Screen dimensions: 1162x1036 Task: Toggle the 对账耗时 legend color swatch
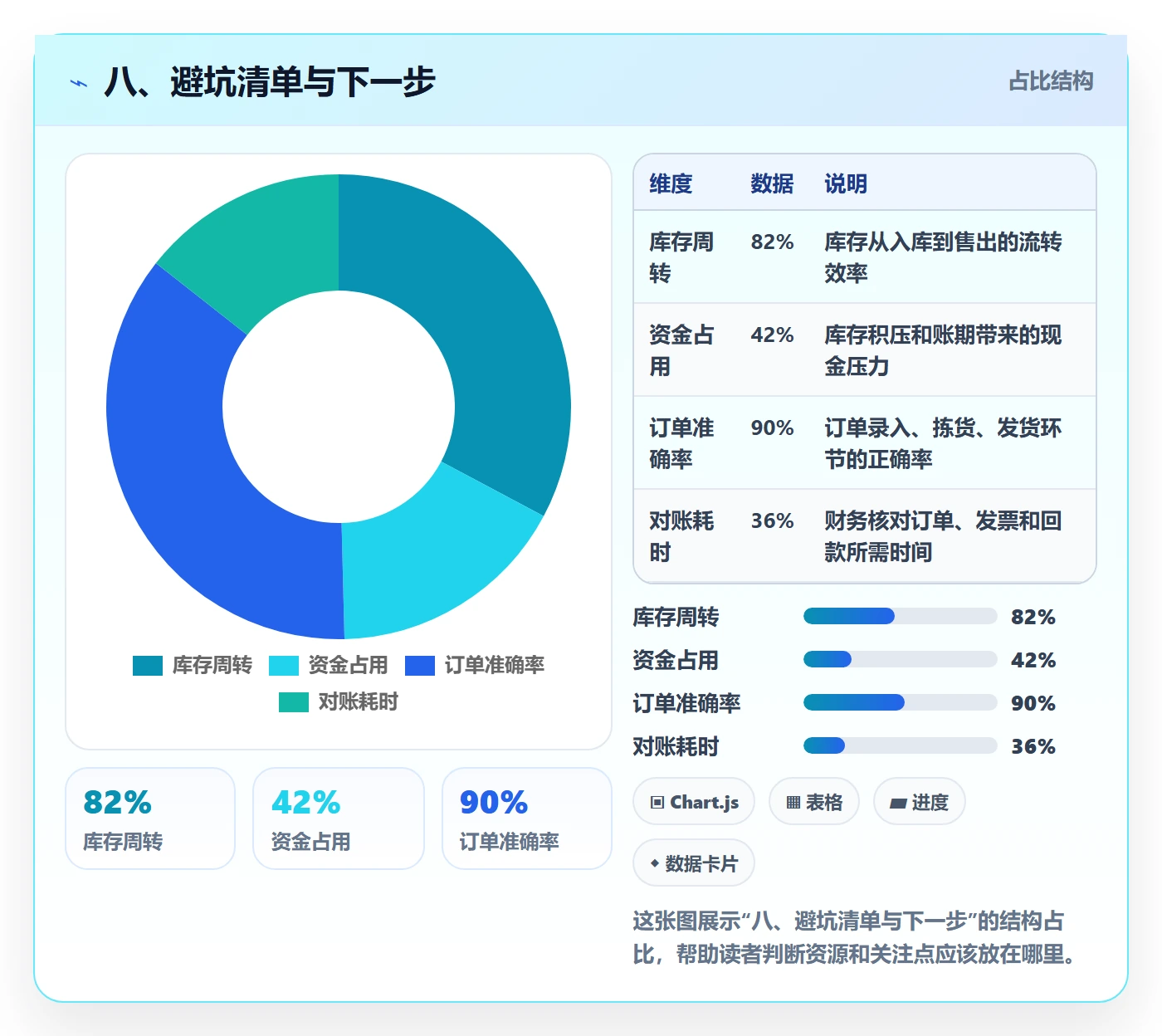[294, 702]
